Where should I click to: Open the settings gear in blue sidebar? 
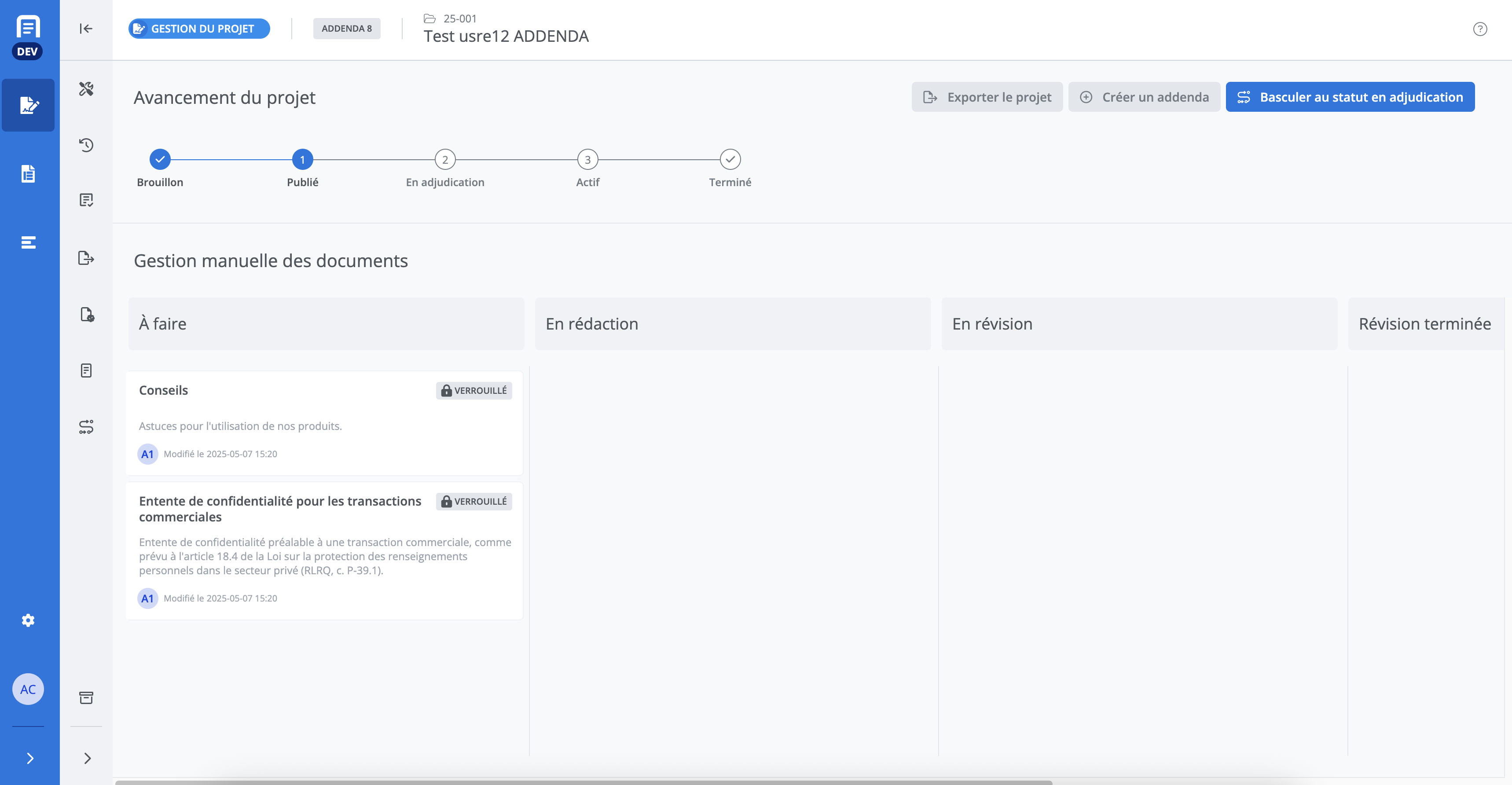click(x=28, y=620)
